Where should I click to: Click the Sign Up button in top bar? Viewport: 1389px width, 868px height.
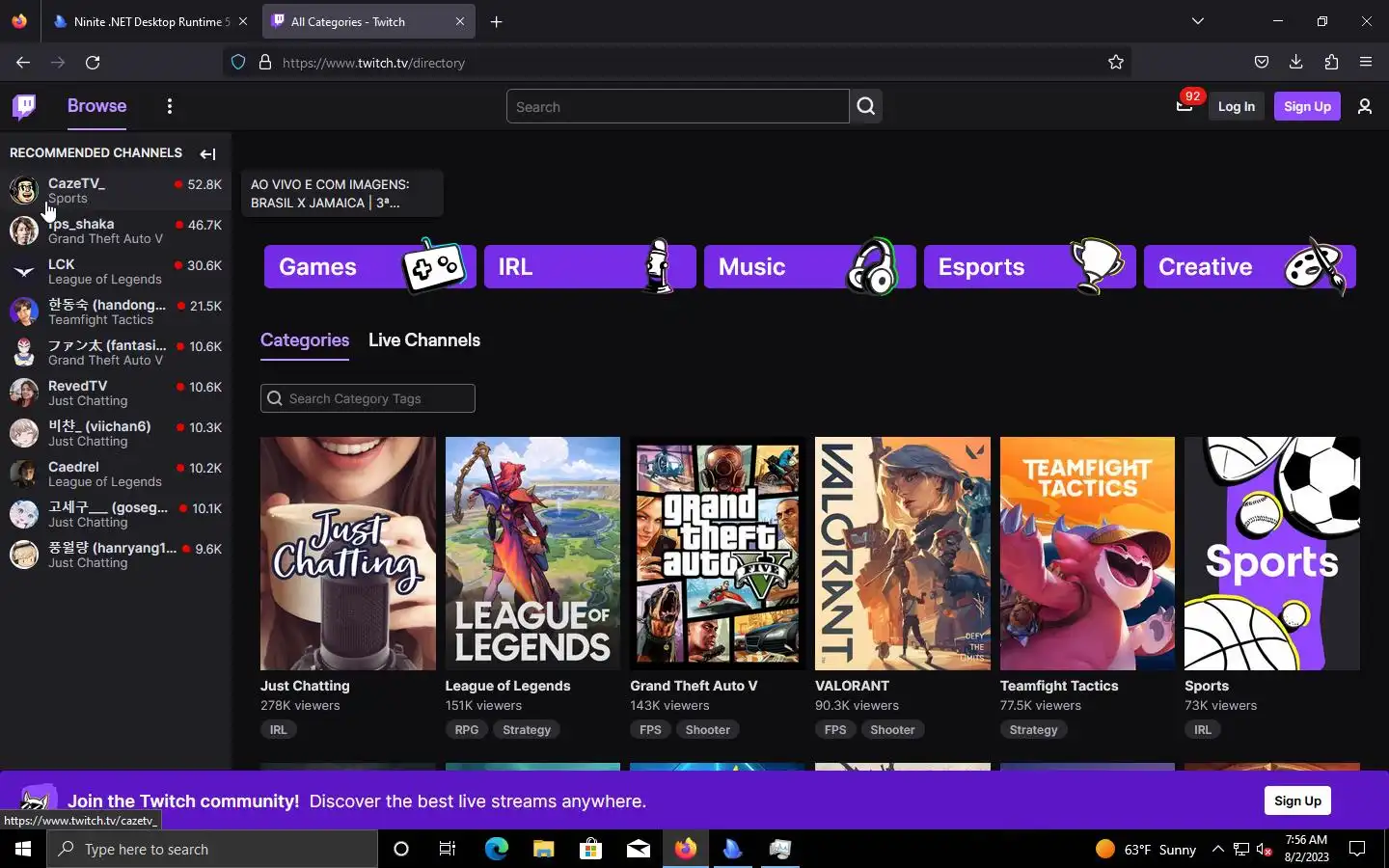click(x=1307, y=106)
